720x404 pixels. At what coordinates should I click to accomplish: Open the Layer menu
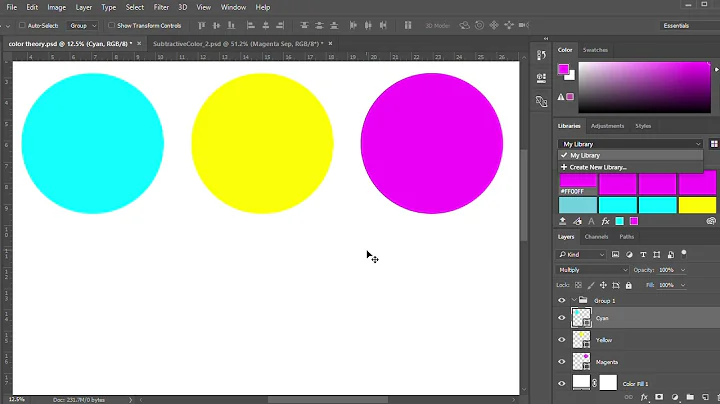84,7
